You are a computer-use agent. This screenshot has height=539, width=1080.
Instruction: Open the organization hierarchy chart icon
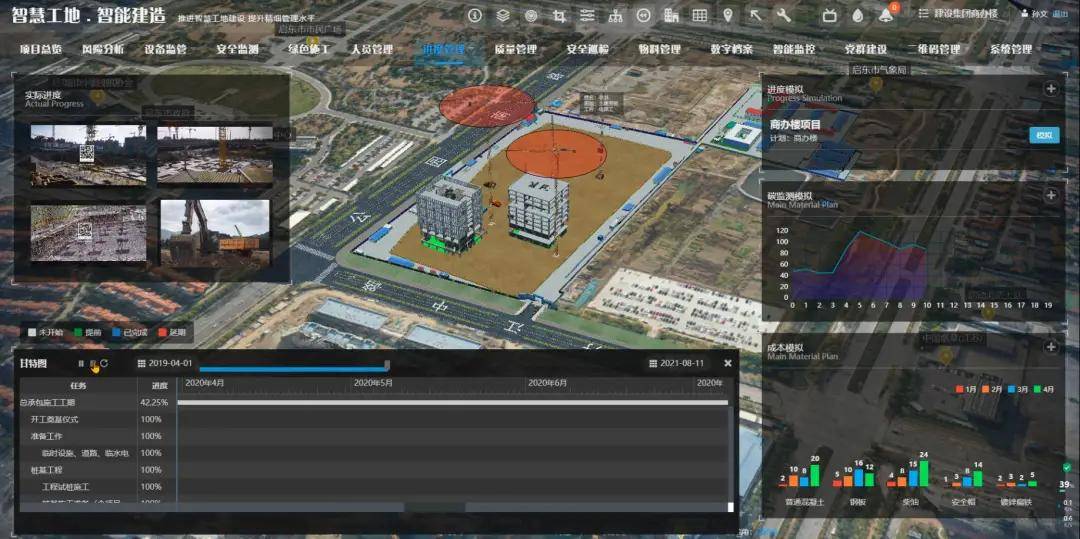615,15
